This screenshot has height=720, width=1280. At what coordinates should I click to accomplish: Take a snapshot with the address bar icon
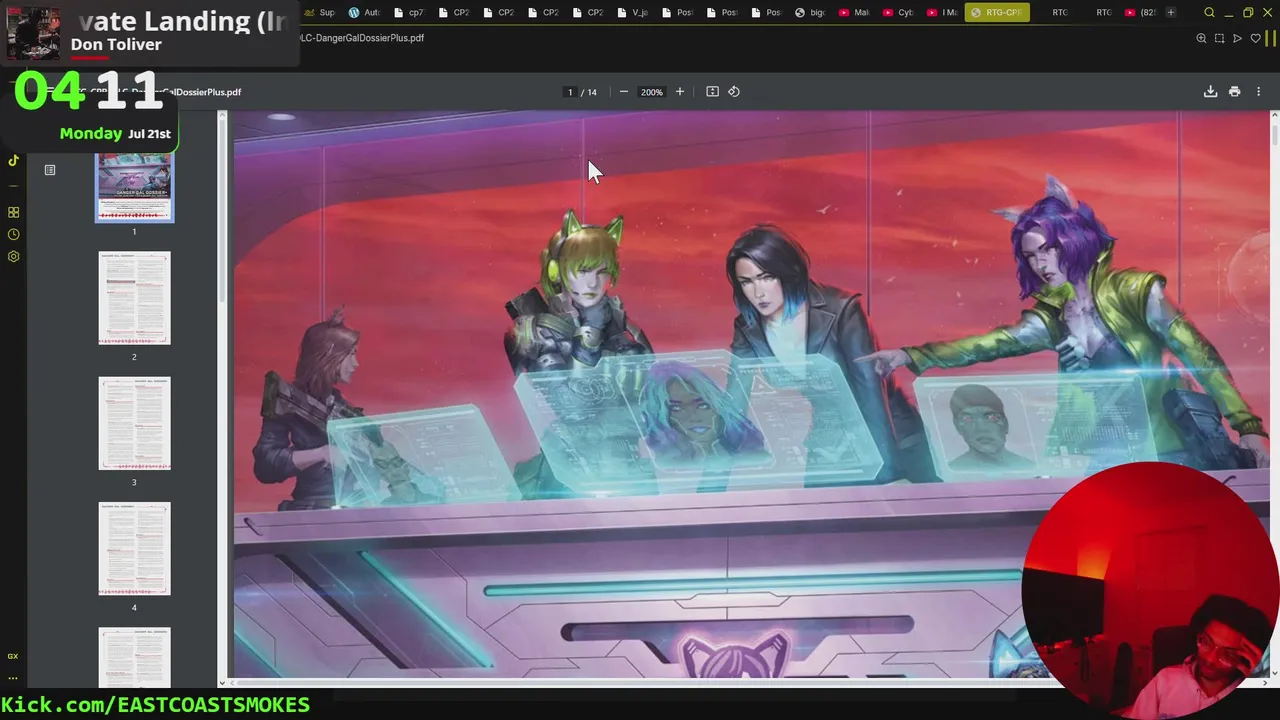click(x=1219, y=38)
